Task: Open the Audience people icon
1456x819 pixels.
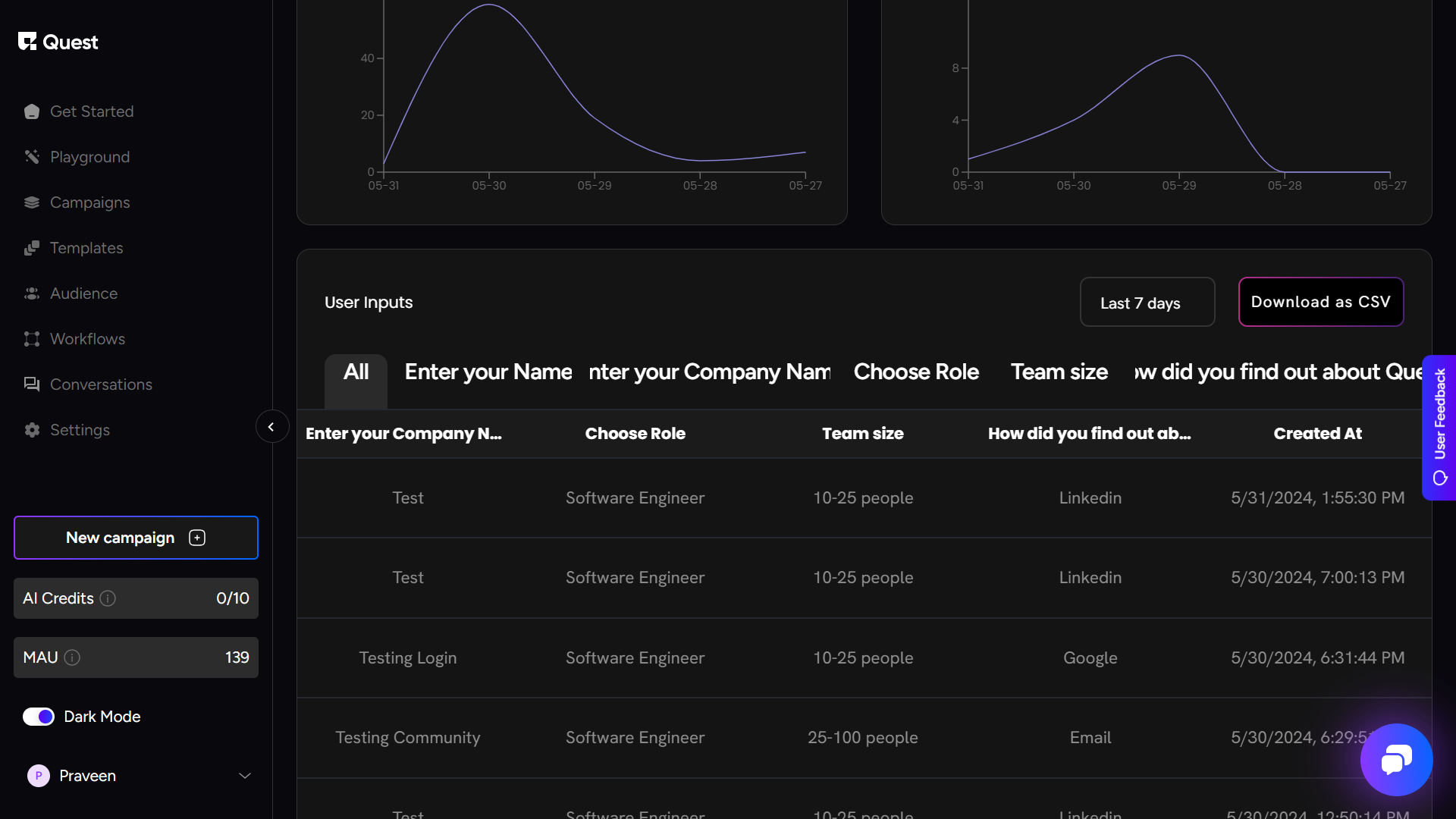Action: (x=32, y=293)
